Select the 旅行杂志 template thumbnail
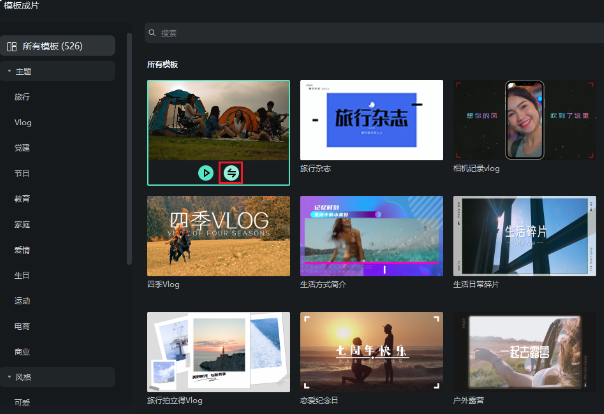The width and height of the screenshot is (604, 414). 371,120
